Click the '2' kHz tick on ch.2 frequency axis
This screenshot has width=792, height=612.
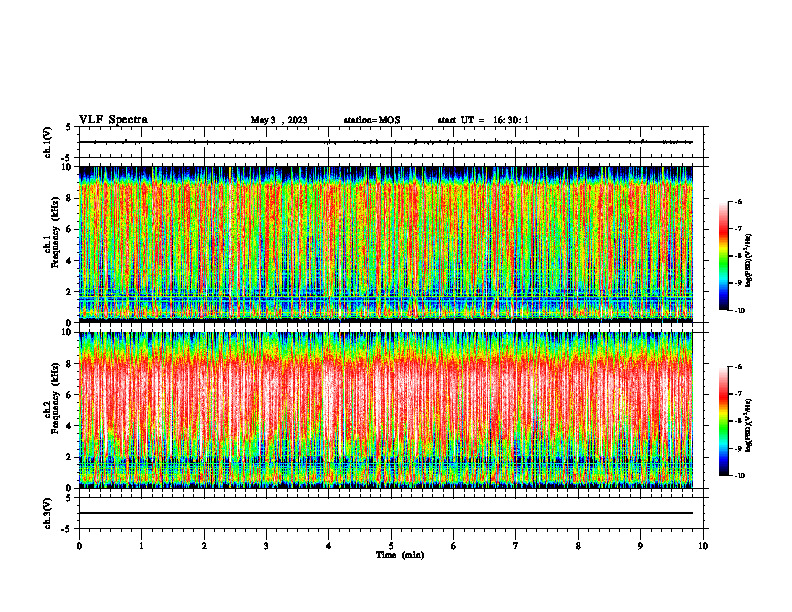coord(69,457)
